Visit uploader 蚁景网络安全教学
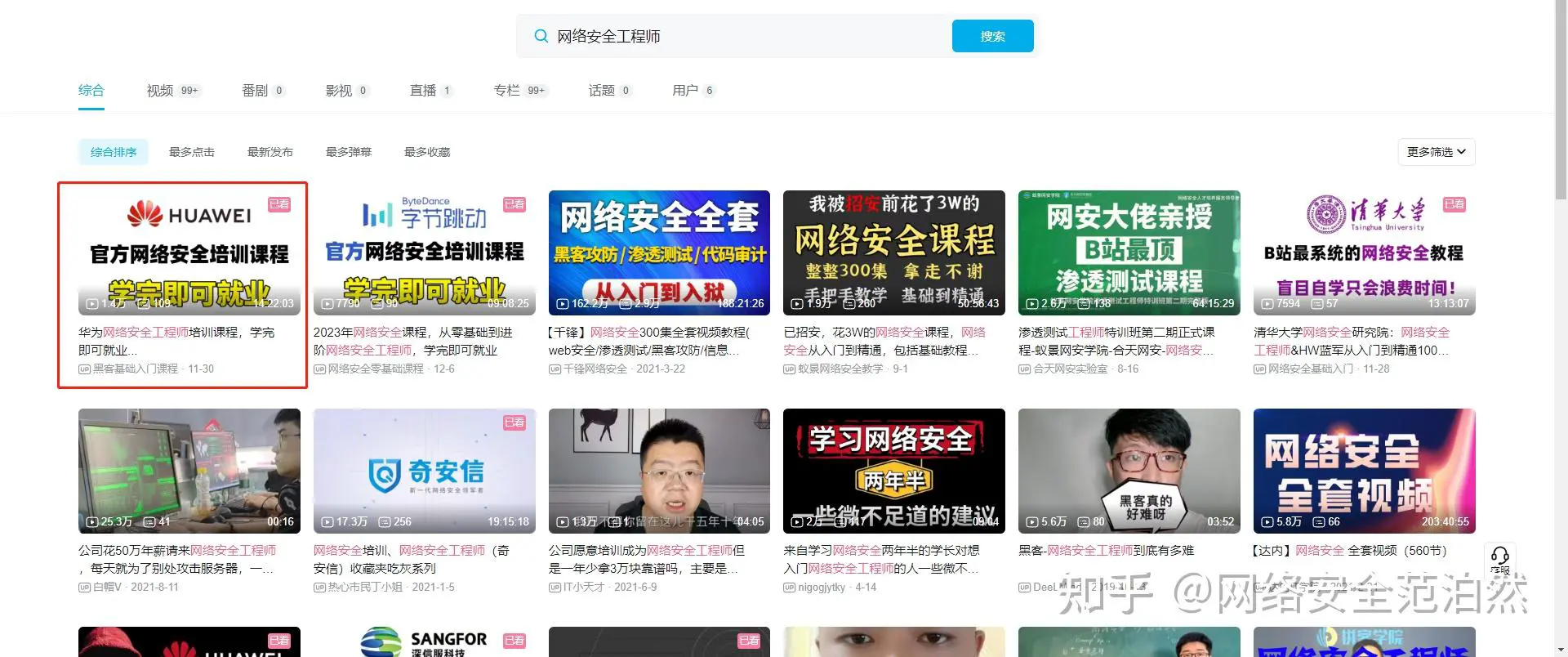 click(840, 369)
